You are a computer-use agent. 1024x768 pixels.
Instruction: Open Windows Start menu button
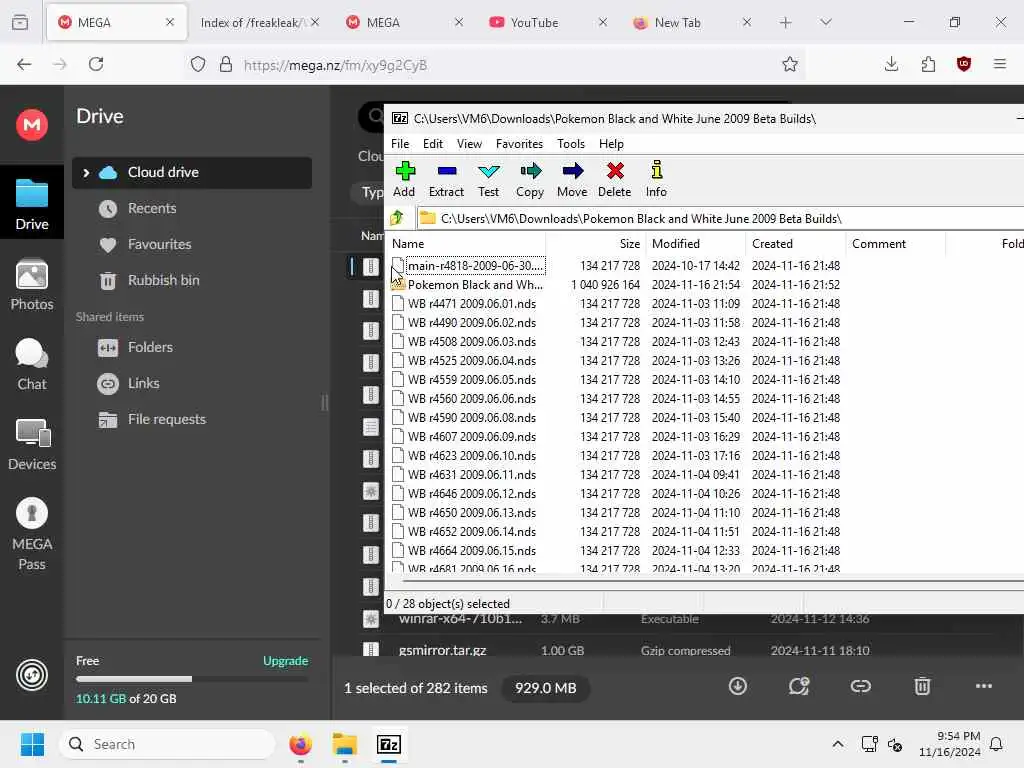32,744
